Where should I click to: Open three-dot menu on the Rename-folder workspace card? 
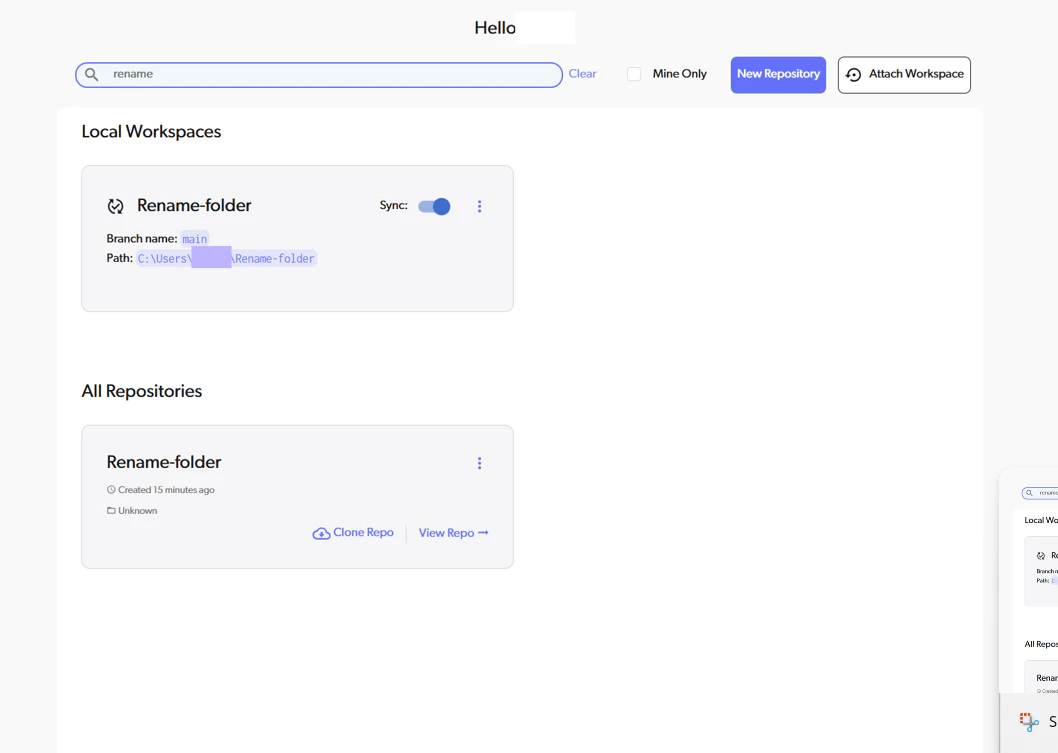click(480, 206)
